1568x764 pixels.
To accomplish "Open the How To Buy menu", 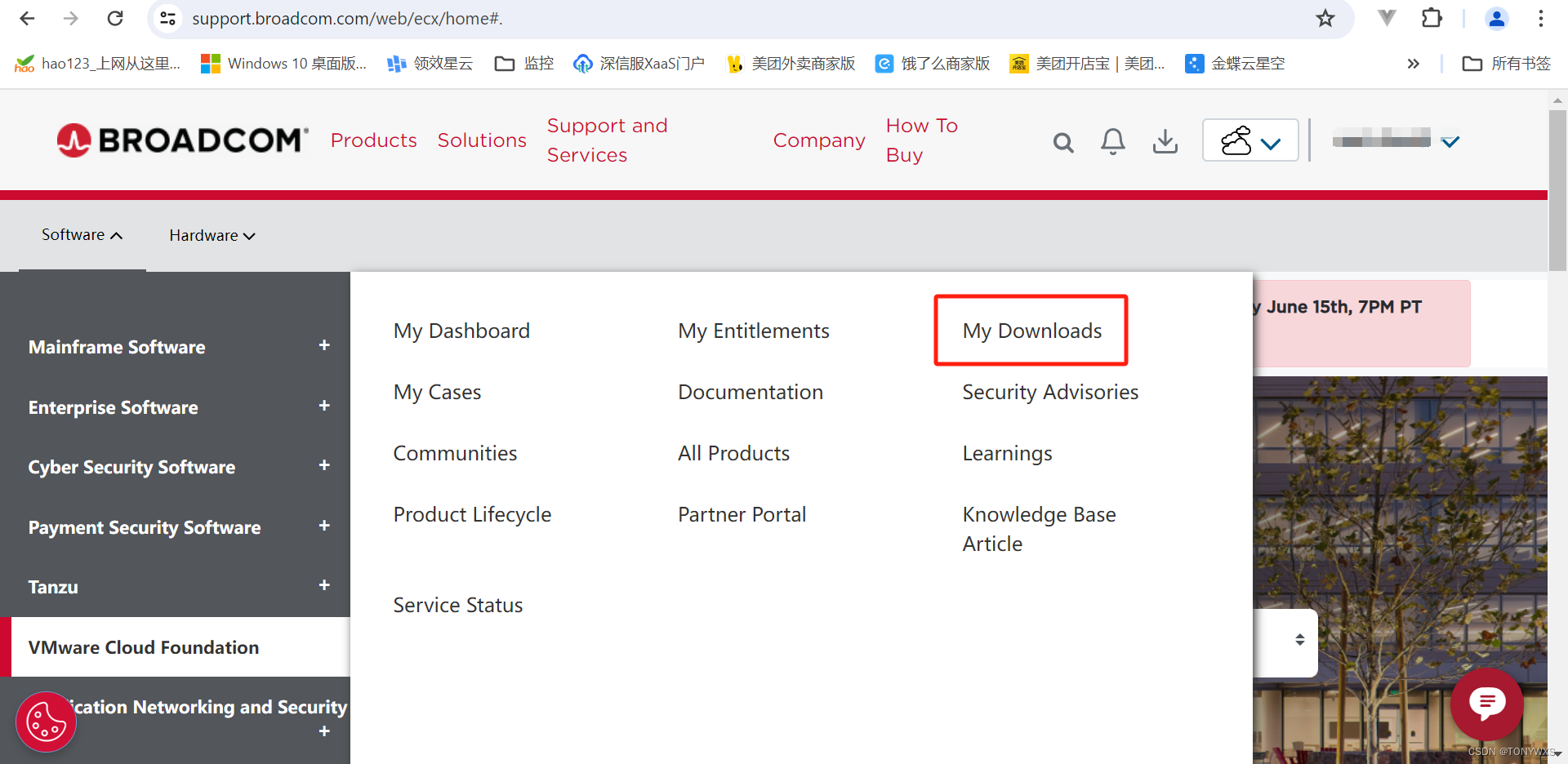I will (921, 140).
